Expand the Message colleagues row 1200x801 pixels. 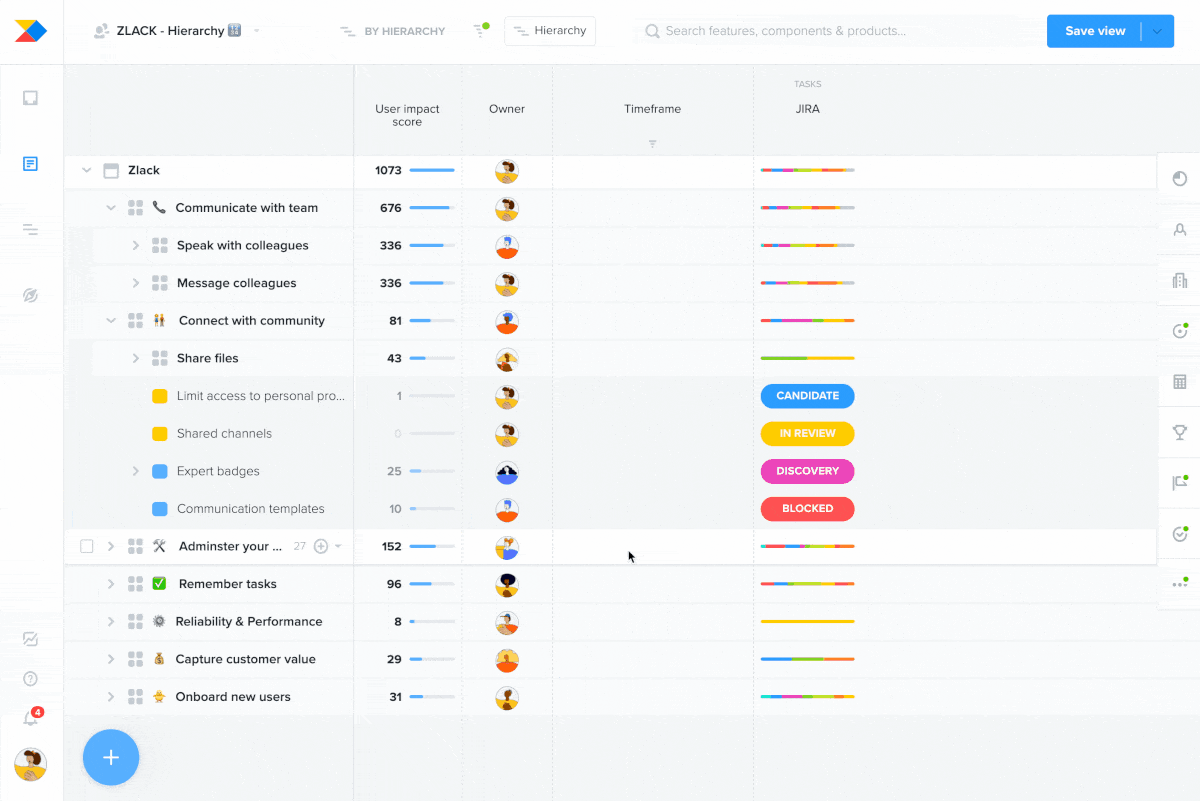[x=135, y=283]
